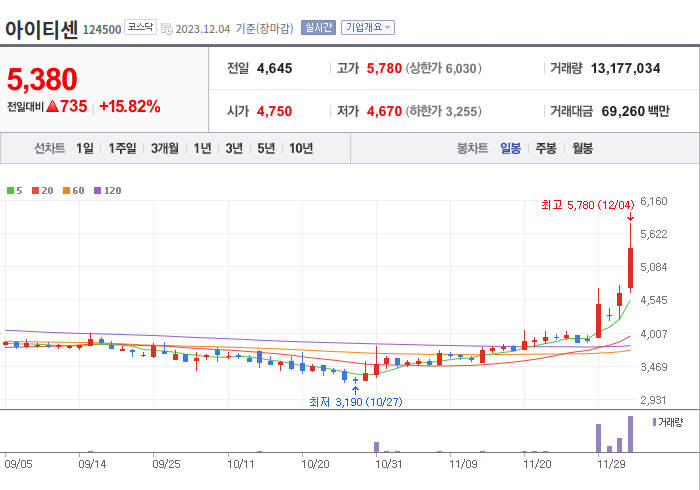Click the calendar date icon beside 2023.12.04
This screenshot has height=490, width=700.
click(167, 29)
